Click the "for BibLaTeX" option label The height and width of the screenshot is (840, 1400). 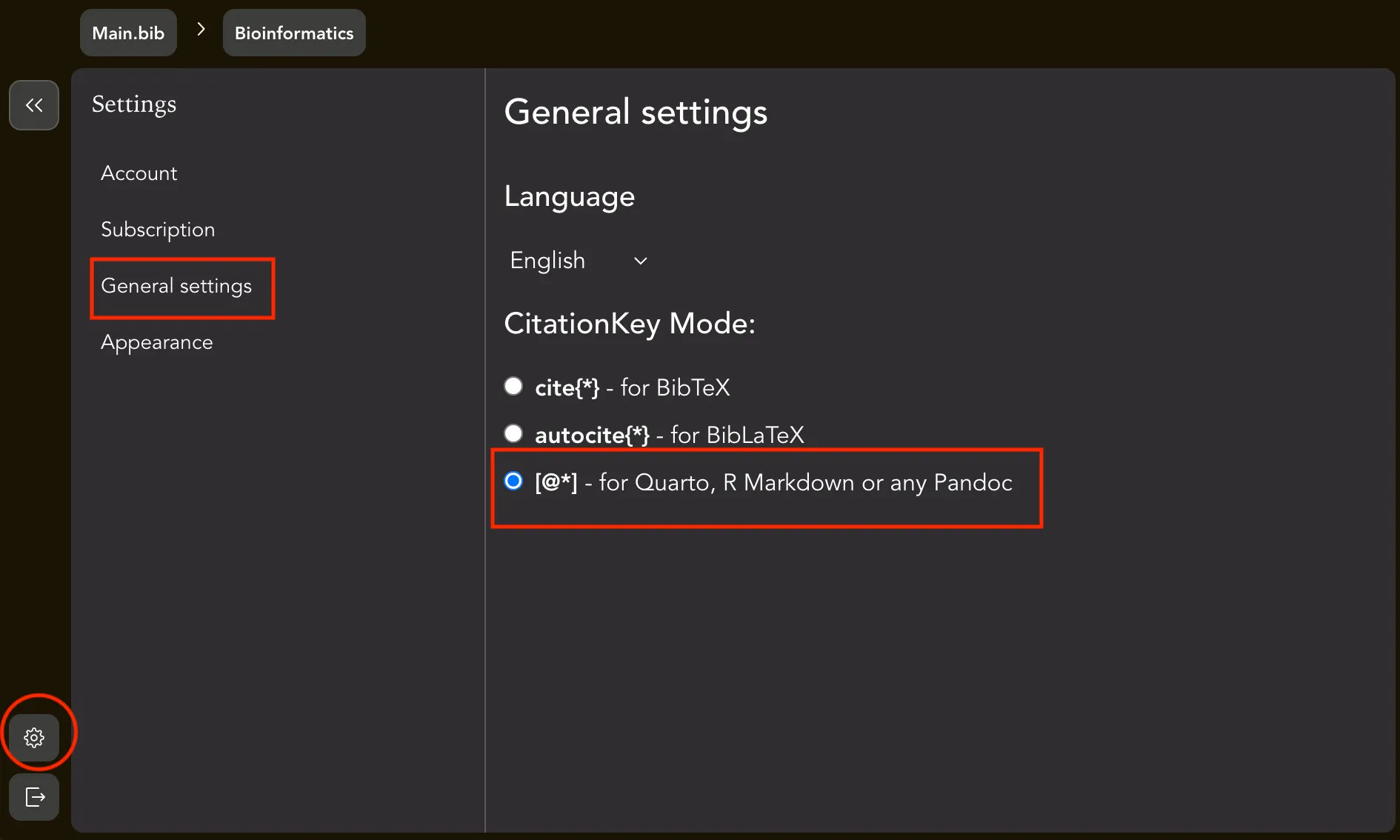[736, 435]
